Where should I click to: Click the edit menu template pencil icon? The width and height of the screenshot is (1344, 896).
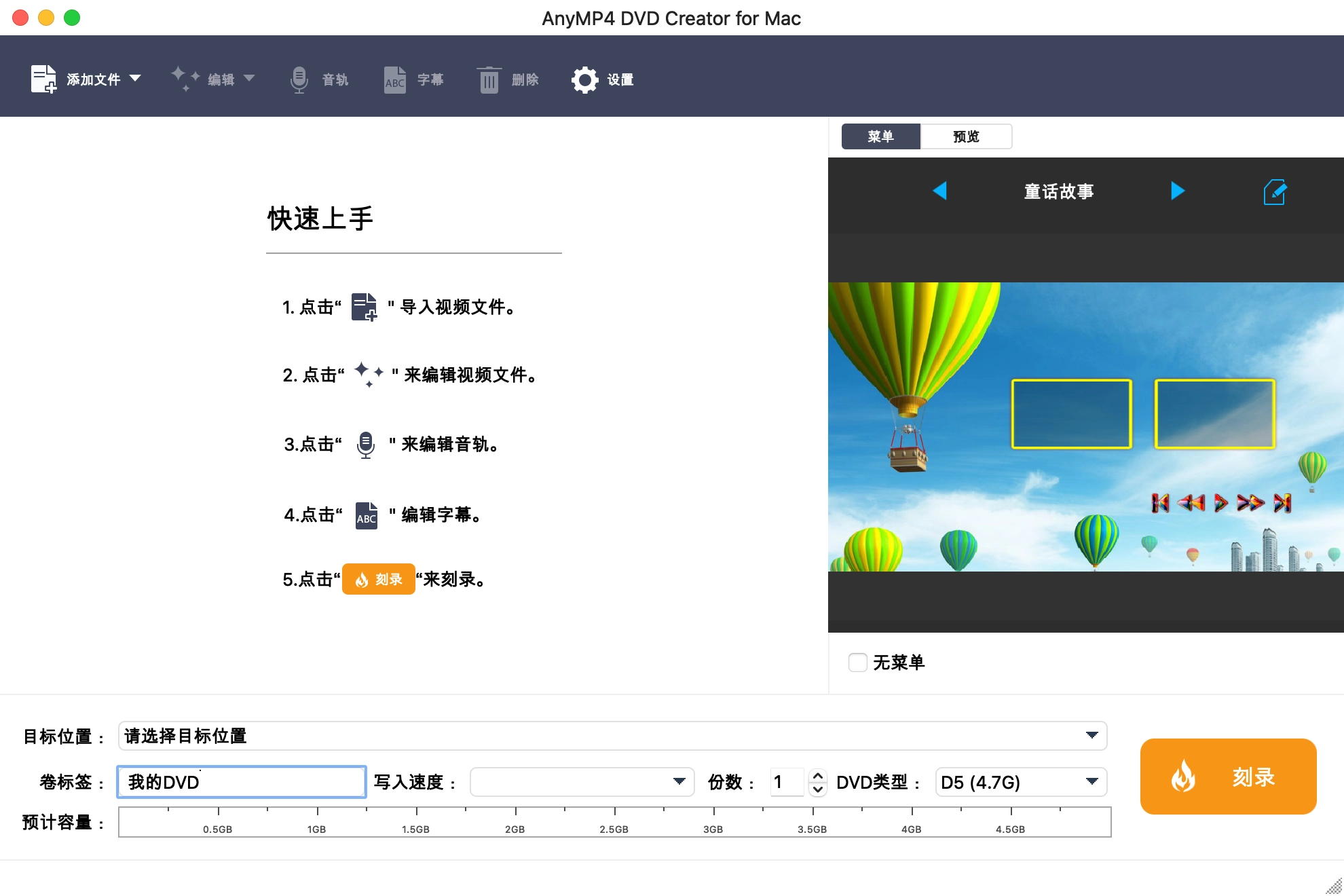[x=1274, y=192]
